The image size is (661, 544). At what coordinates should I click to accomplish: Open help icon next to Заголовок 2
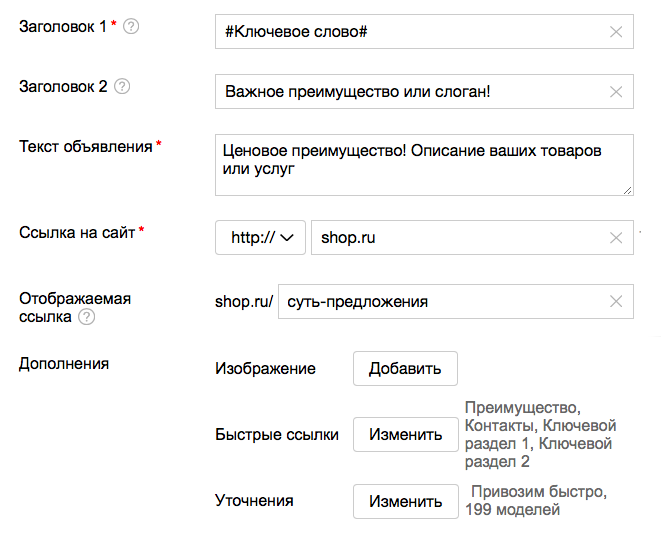122,86
